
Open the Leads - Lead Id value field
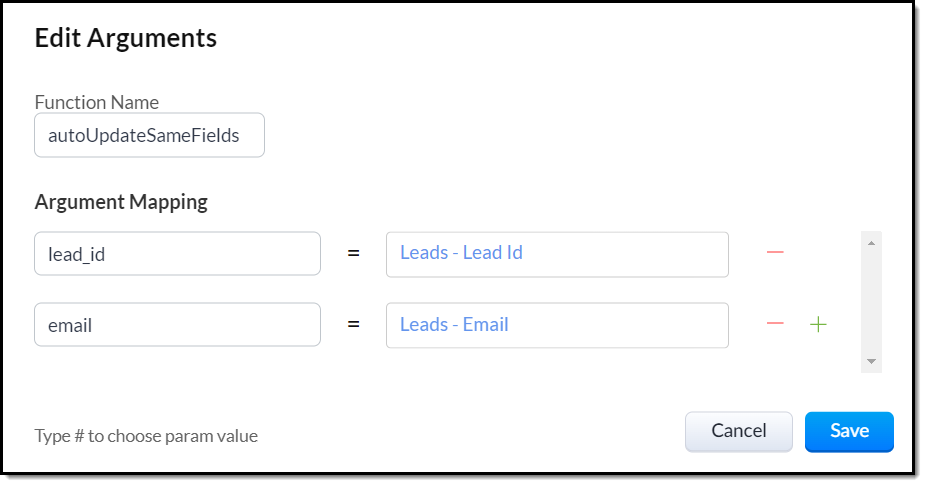pyautogui.click(x=557, y=254)
